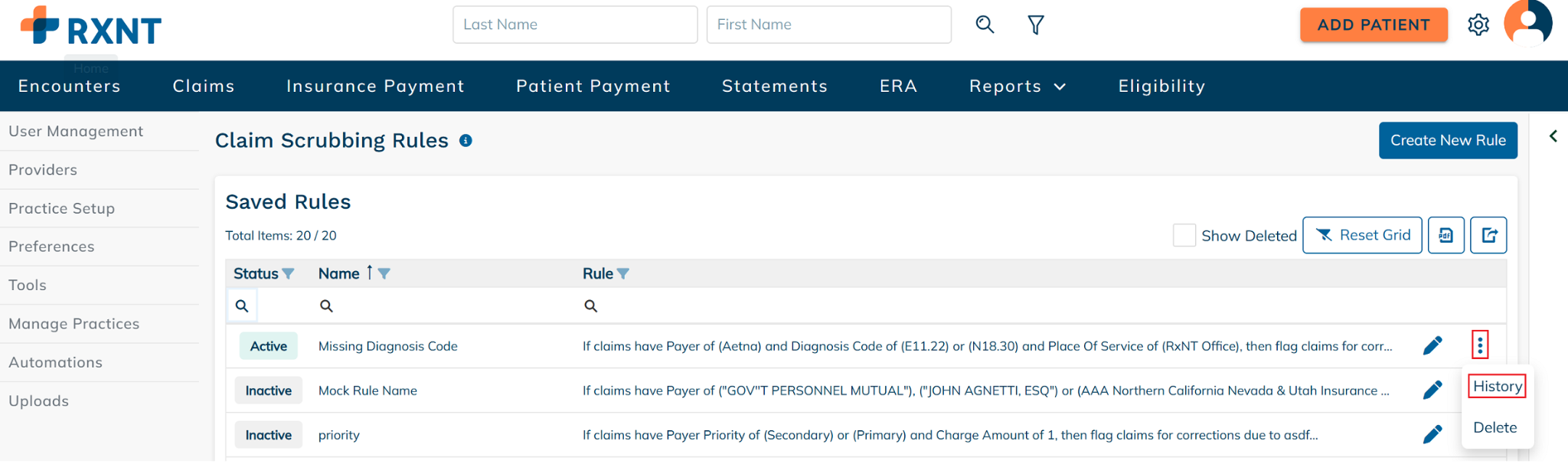Expand the Reports dropdown menu
The width and height of the screenshot is (1568, 464).
(x=1017, y=87)
